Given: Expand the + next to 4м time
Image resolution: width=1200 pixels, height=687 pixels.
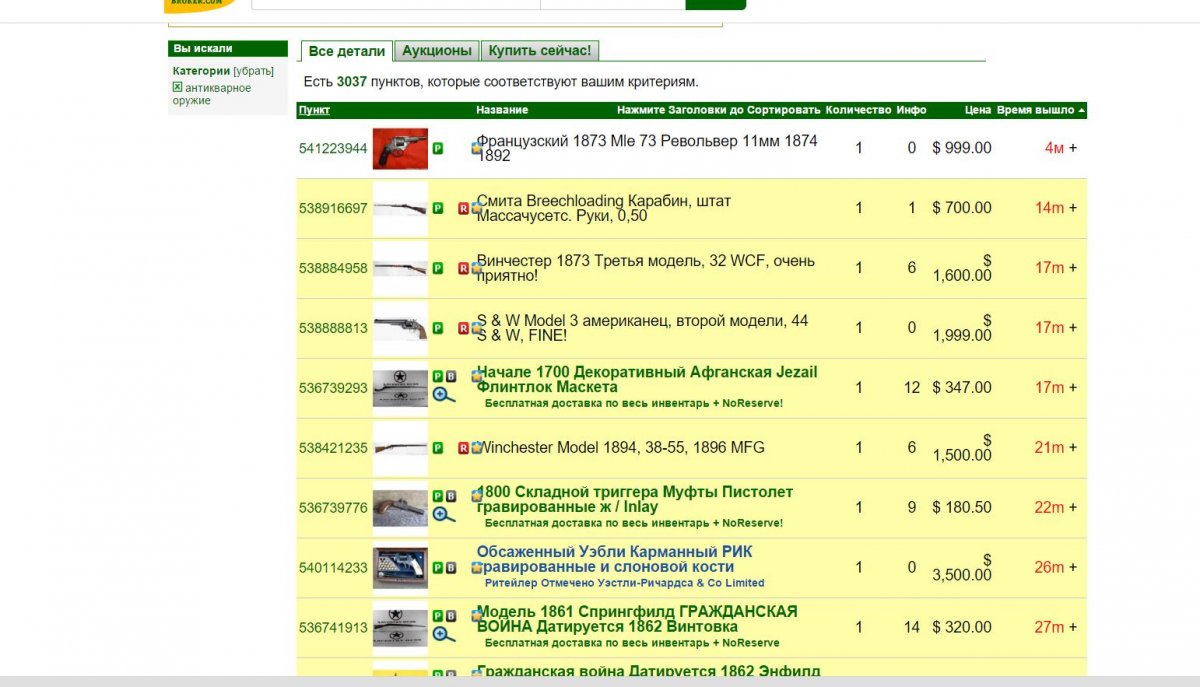Looking at the screenshot, I should 1073,148.
